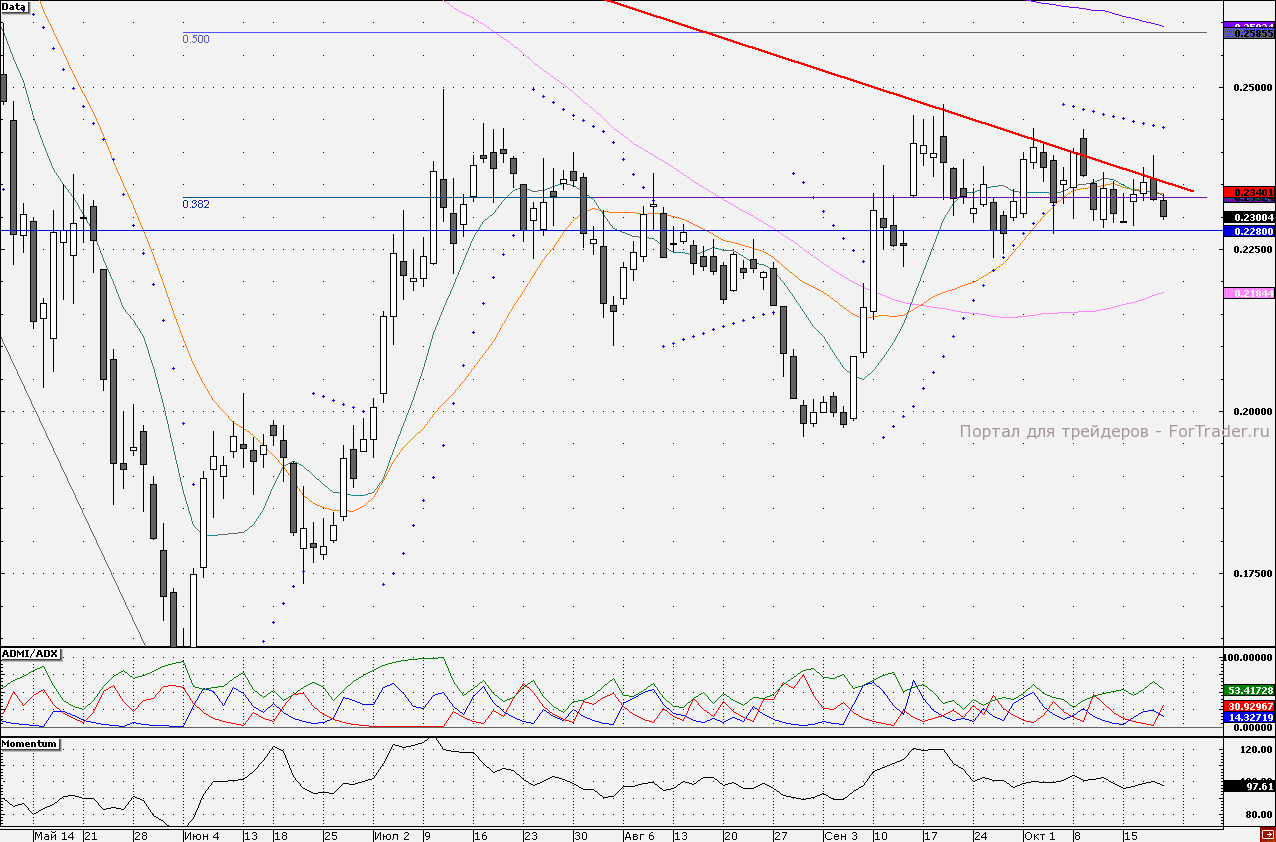
Task: Click the blue 14.32719 indicator value
Action: [1249, 718]
